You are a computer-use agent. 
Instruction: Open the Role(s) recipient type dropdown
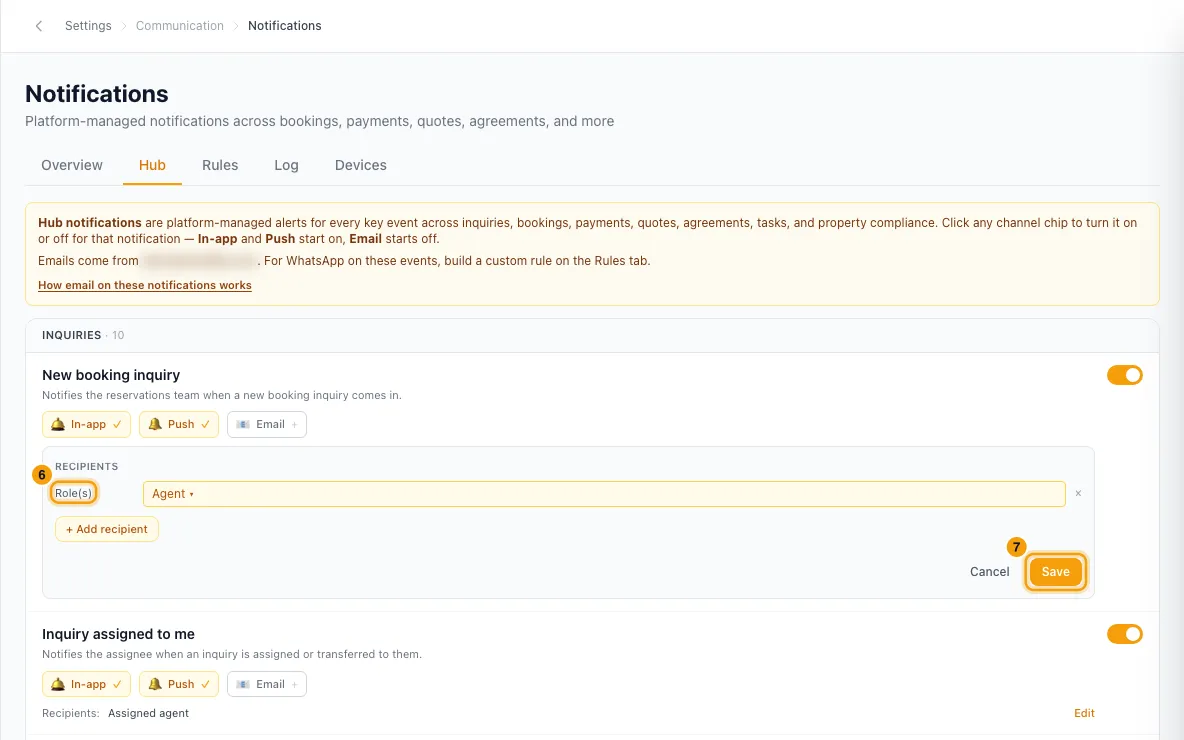[73, 493]
